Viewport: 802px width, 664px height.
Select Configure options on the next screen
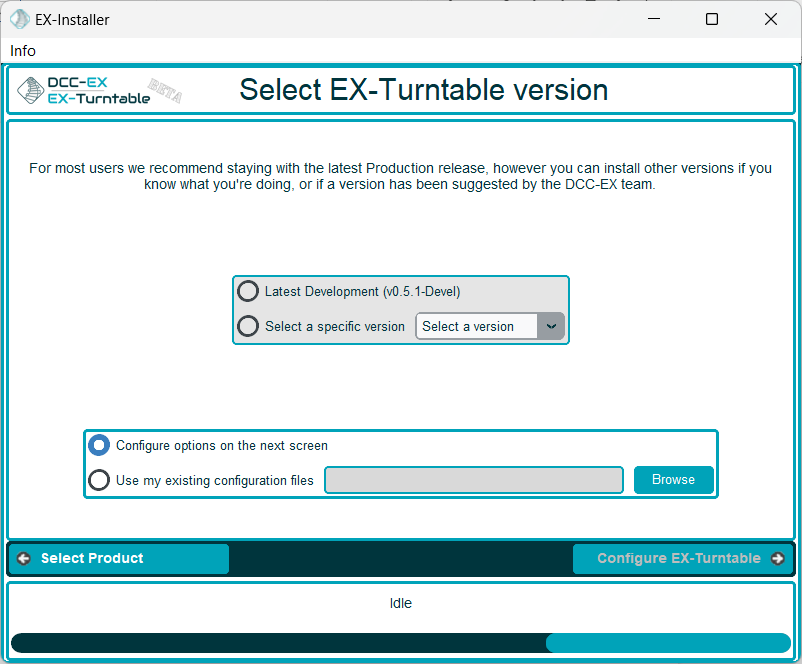(x=99, y=446)
